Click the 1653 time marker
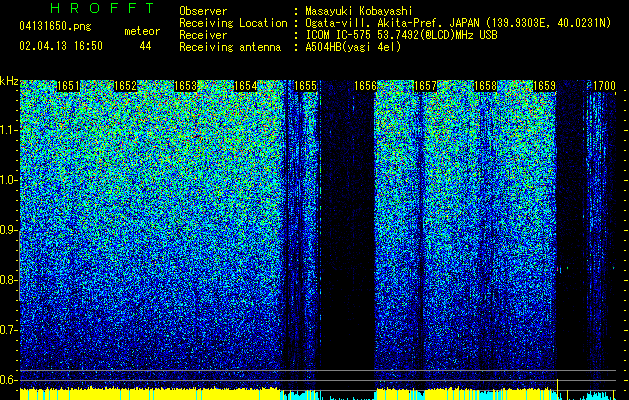This screenshot has height=400, width=629. click(185, 86)
